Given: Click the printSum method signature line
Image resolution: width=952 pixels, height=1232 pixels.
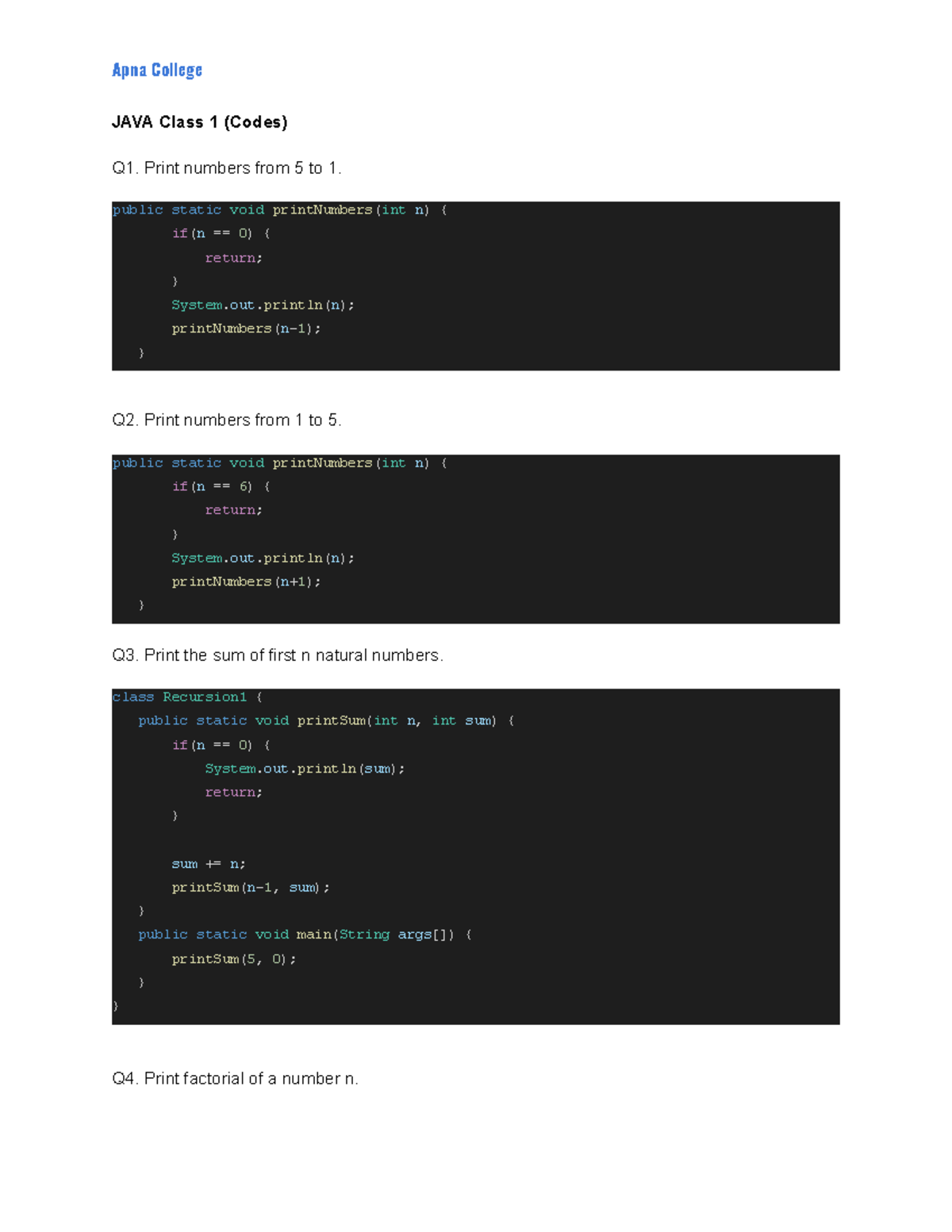Looking at the screenshot, I should tap(325, 721).
